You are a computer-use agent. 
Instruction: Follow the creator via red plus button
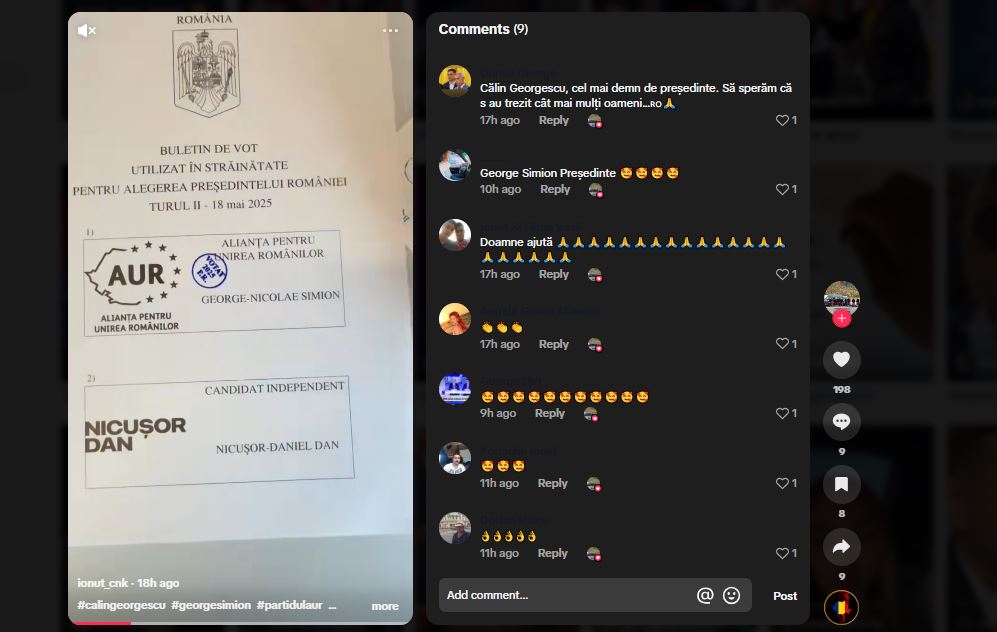click(842, 319)
